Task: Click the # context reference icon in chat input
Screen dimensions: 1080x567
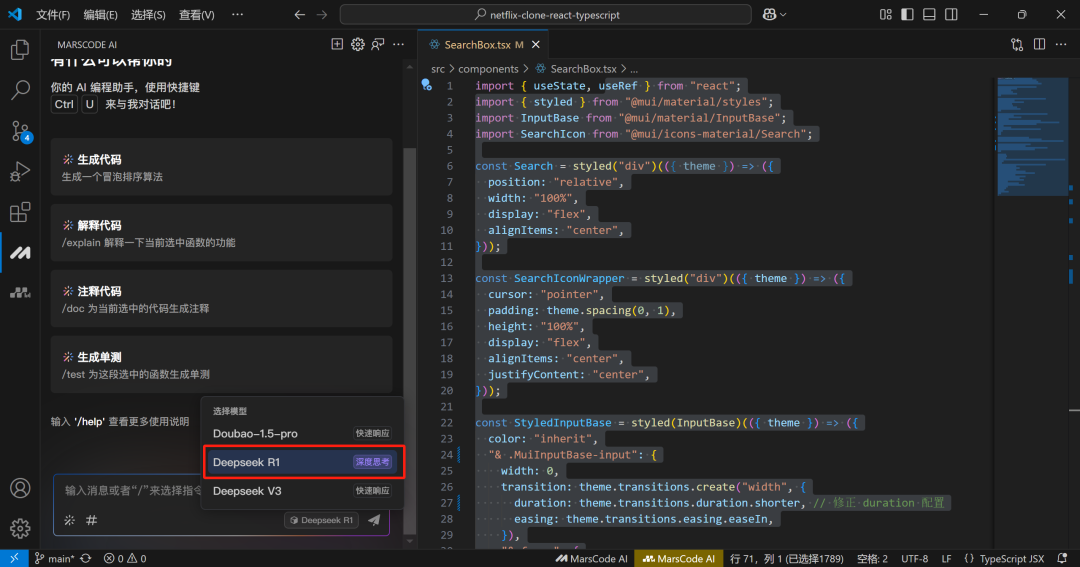Action: pos(91,520)
